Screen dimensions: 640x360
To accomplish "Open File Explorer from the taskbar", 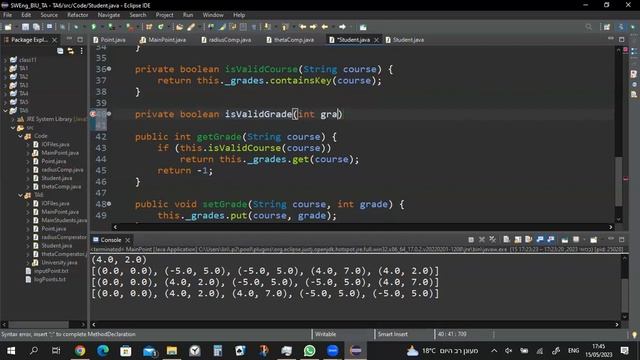I will pos(172,351).
